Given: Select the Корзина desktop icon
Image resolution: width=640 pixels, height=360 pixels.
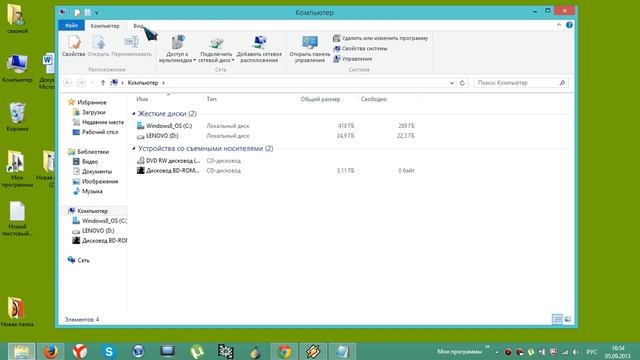Looking at the screenshot, I should point(17,117).
